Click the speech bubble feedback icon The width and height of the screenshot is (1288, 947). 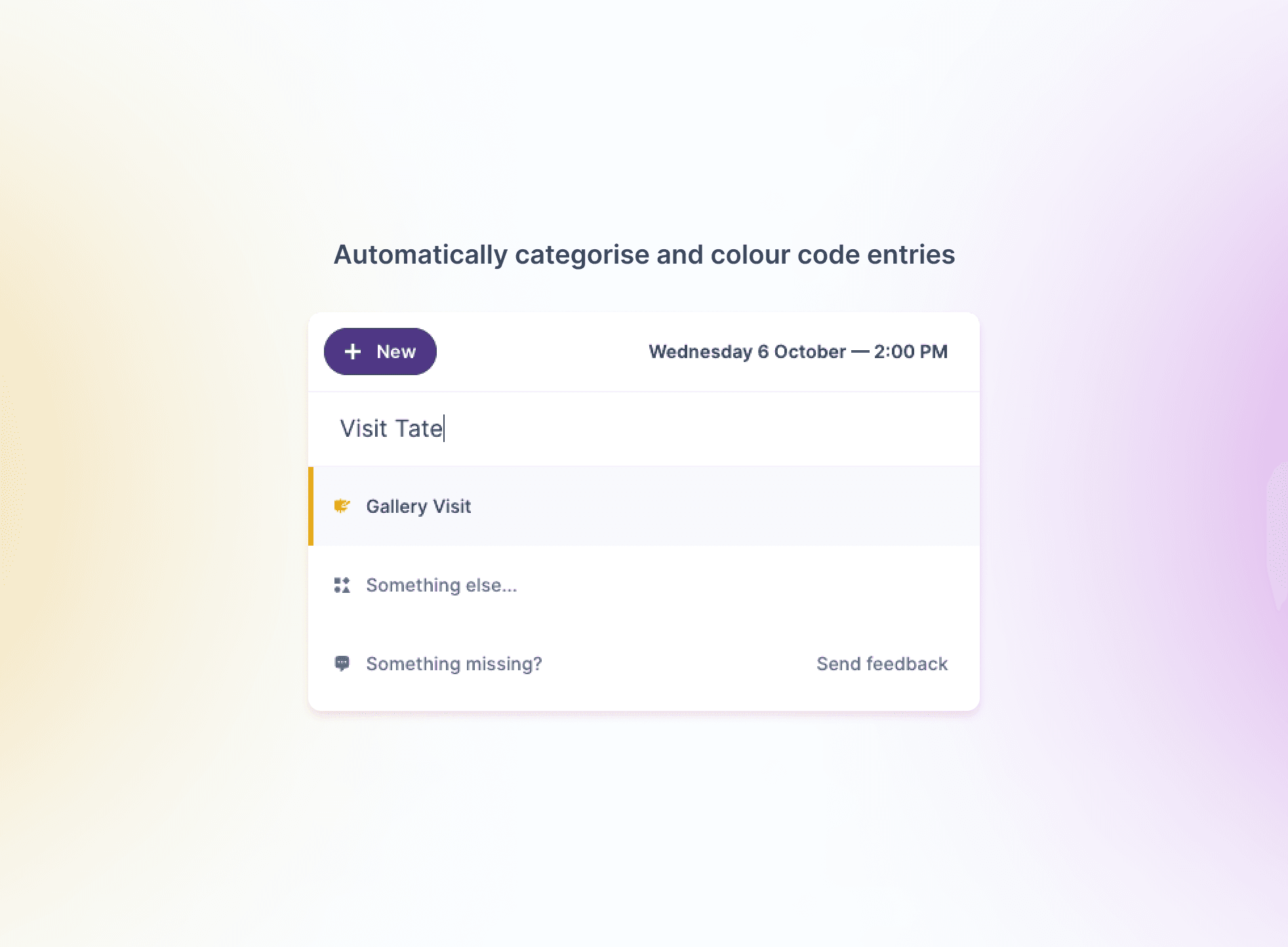tap(342, 664)
